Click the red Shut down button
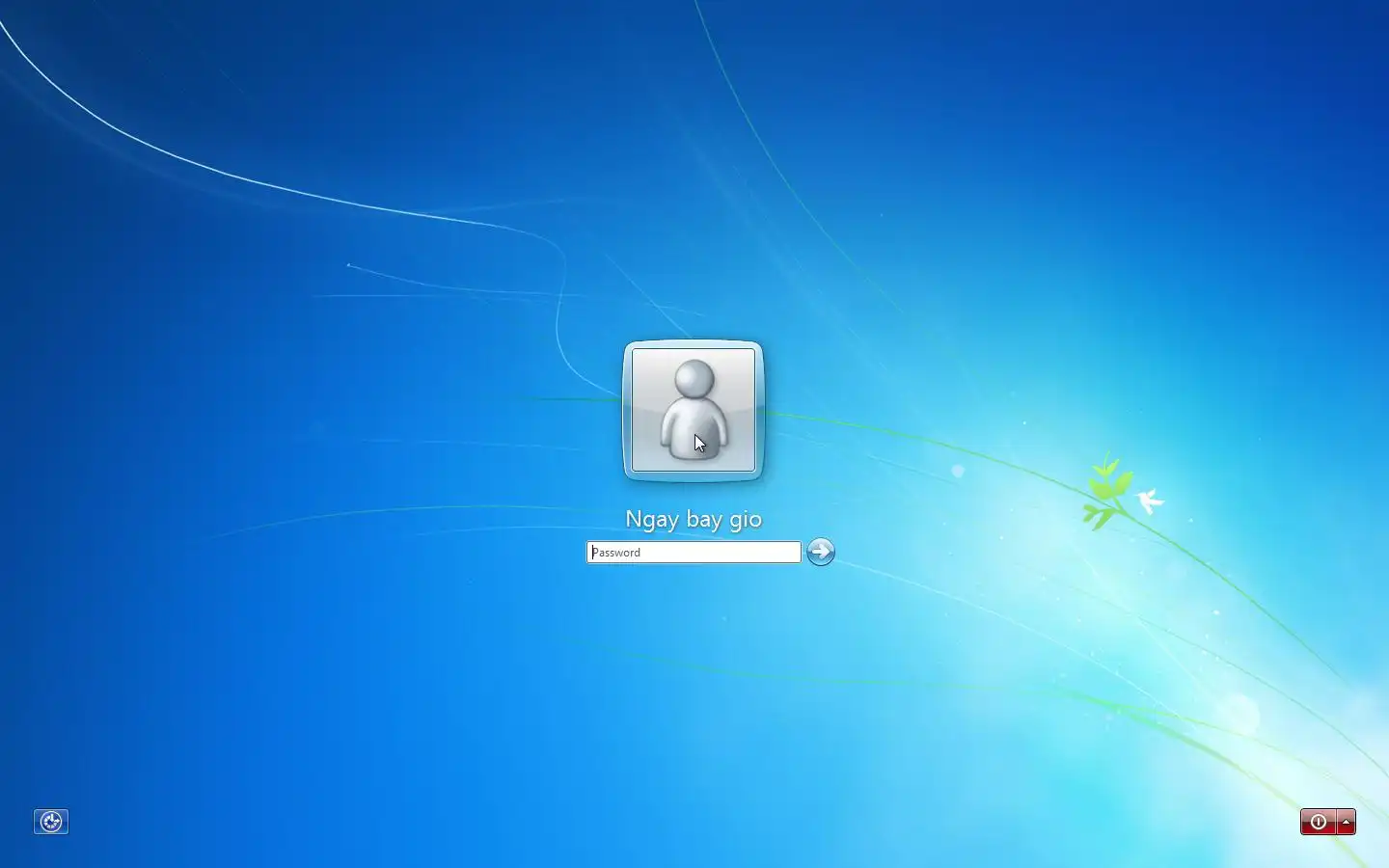Screen dimensions: 1389x868 [x=1318, y=822]
